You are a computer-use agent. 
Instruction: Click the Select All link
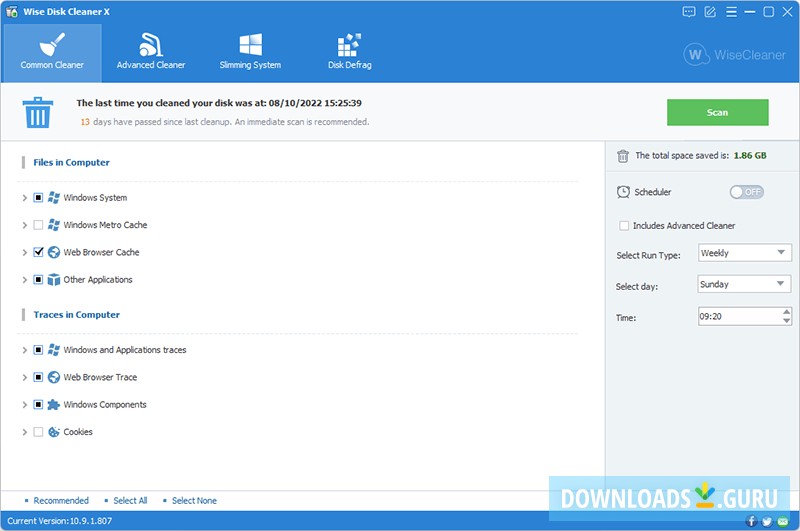[x=130, y=500]
